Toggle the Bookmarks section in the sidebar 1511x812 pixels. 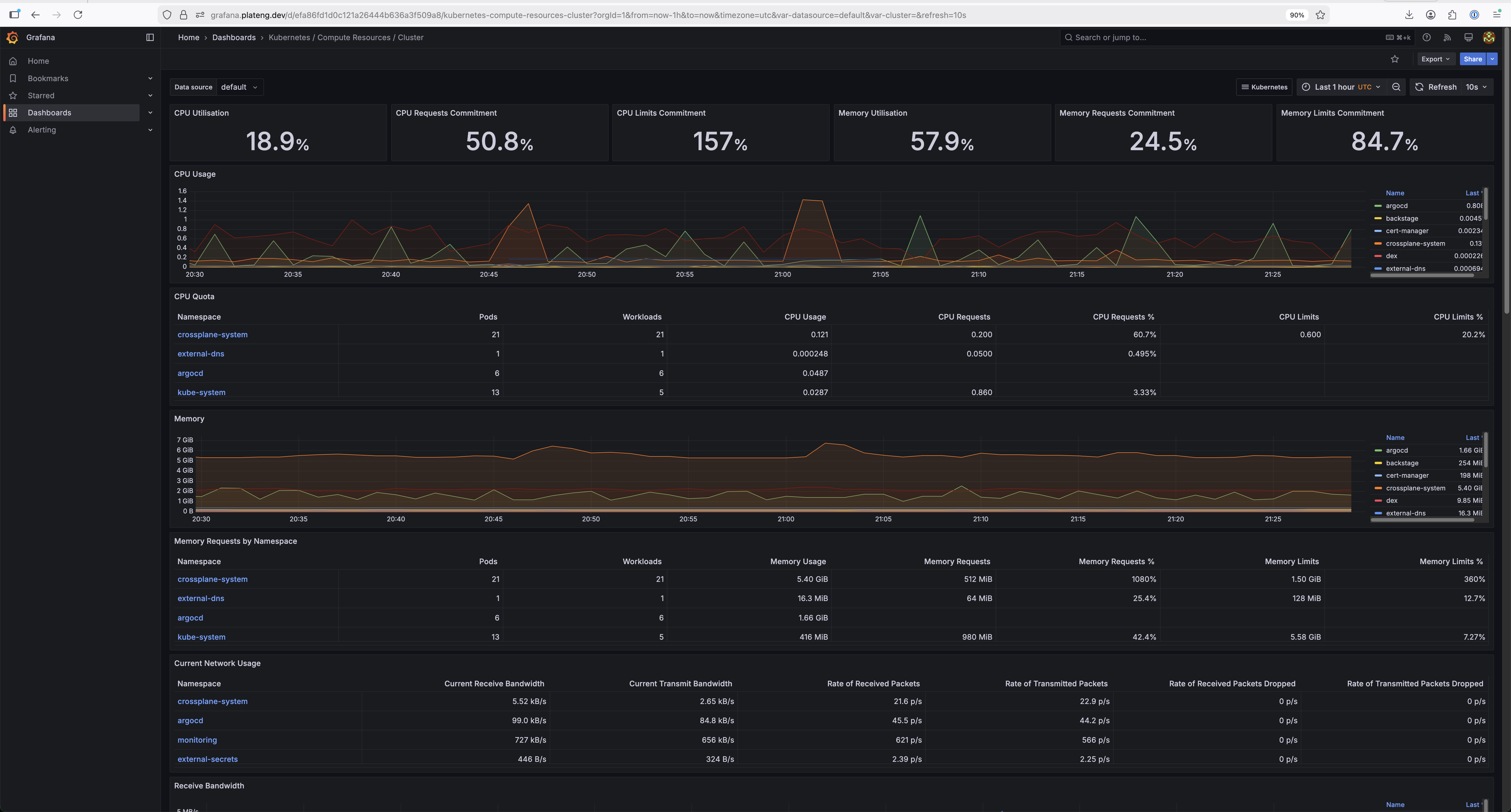(x=150, y=78)
